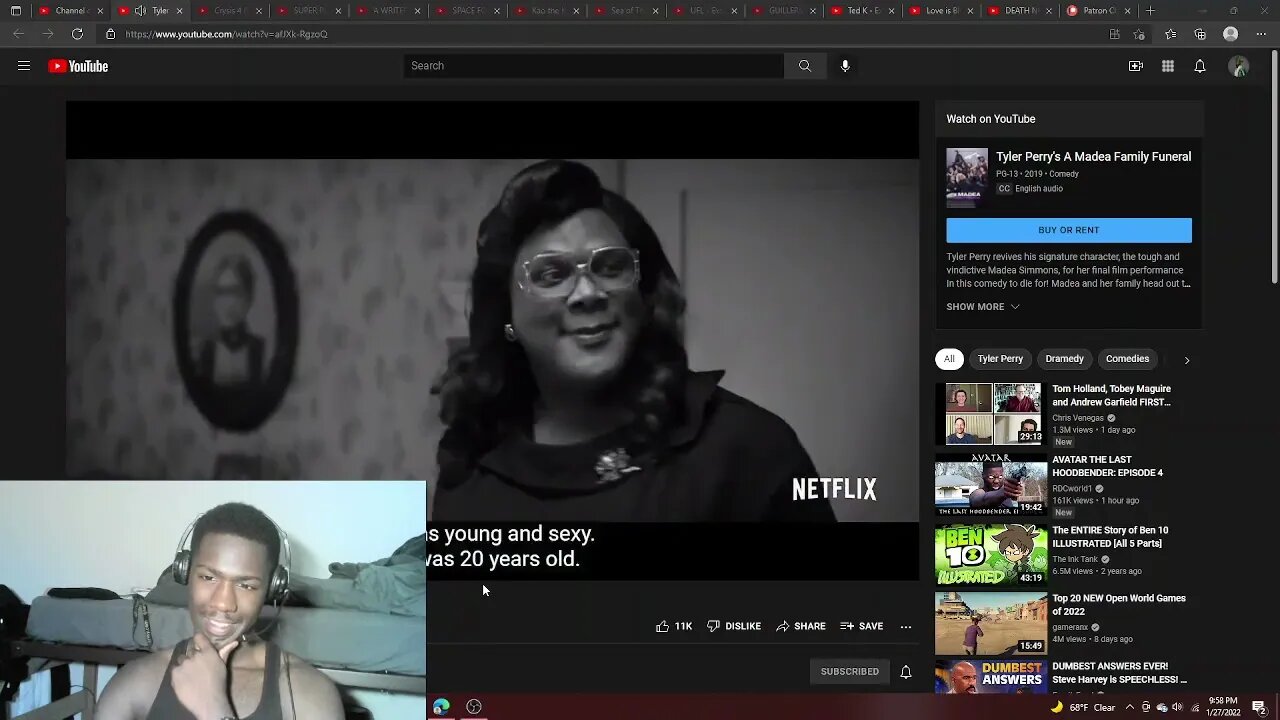Screen dimensions: 1280x720
Task: Open the browser collections icon
Action: click(1200, 34)
